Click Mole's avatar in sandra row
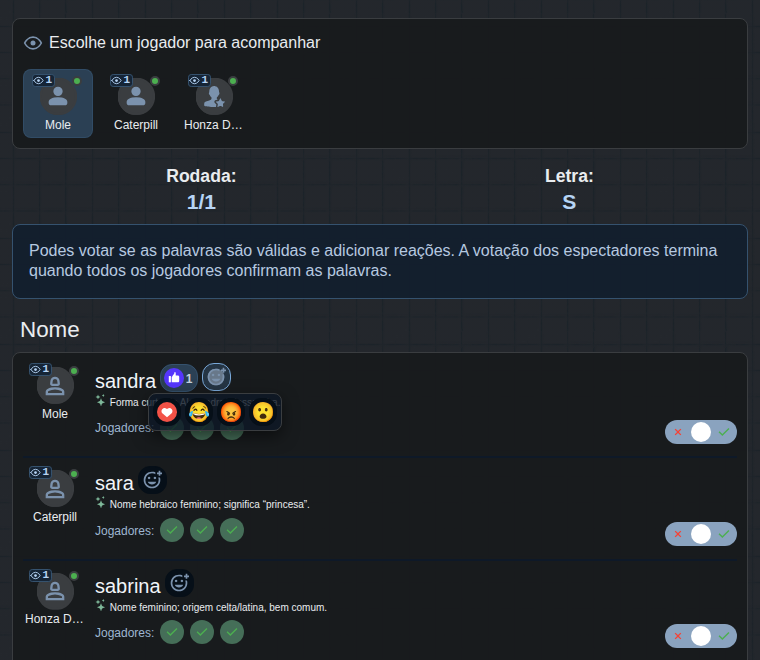The image size is (760, 660). click(55, 386)
